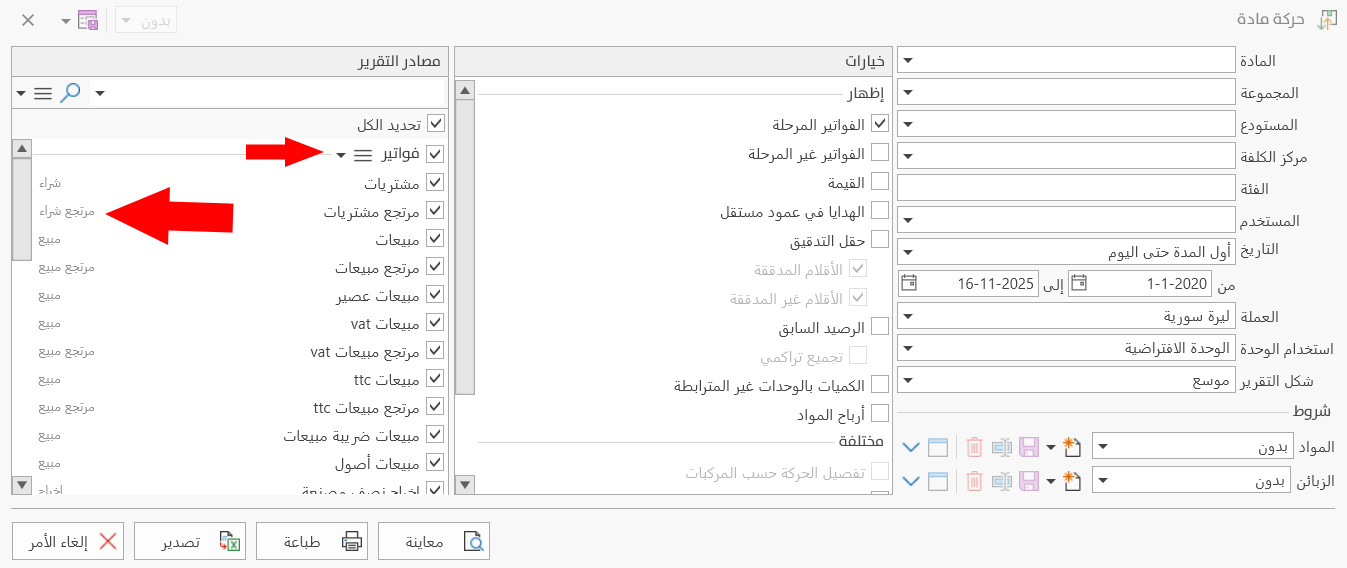The image size is (1347, 568).
Task: Open the المستودع dropdown
Action: click(907, 124)
